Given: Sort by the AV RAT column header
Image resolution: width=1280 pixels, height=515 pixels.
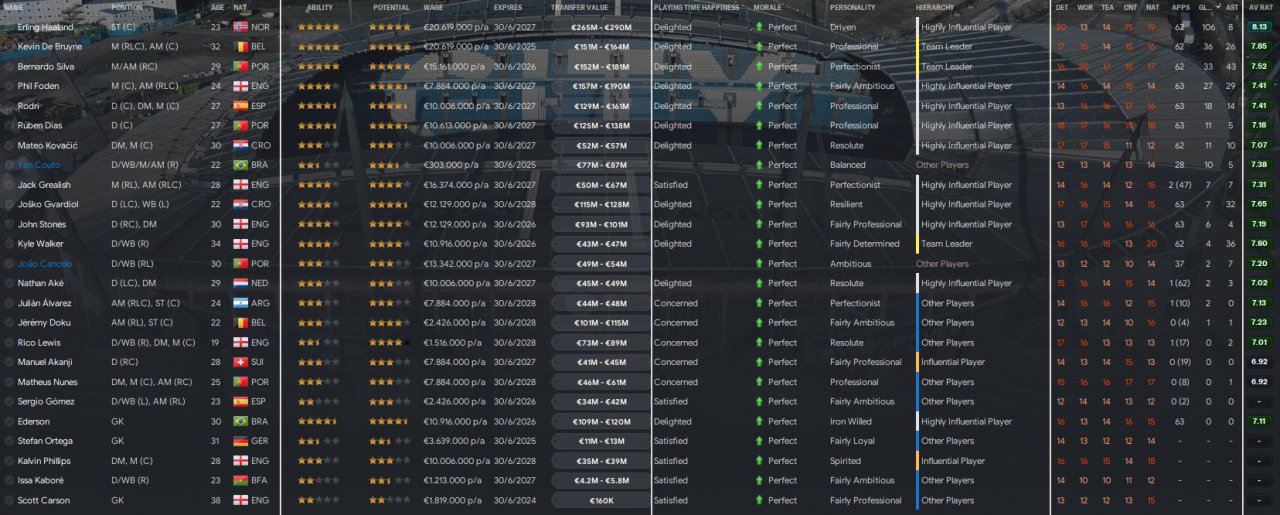Looking at the screenshot, I should click(1259, 7).
